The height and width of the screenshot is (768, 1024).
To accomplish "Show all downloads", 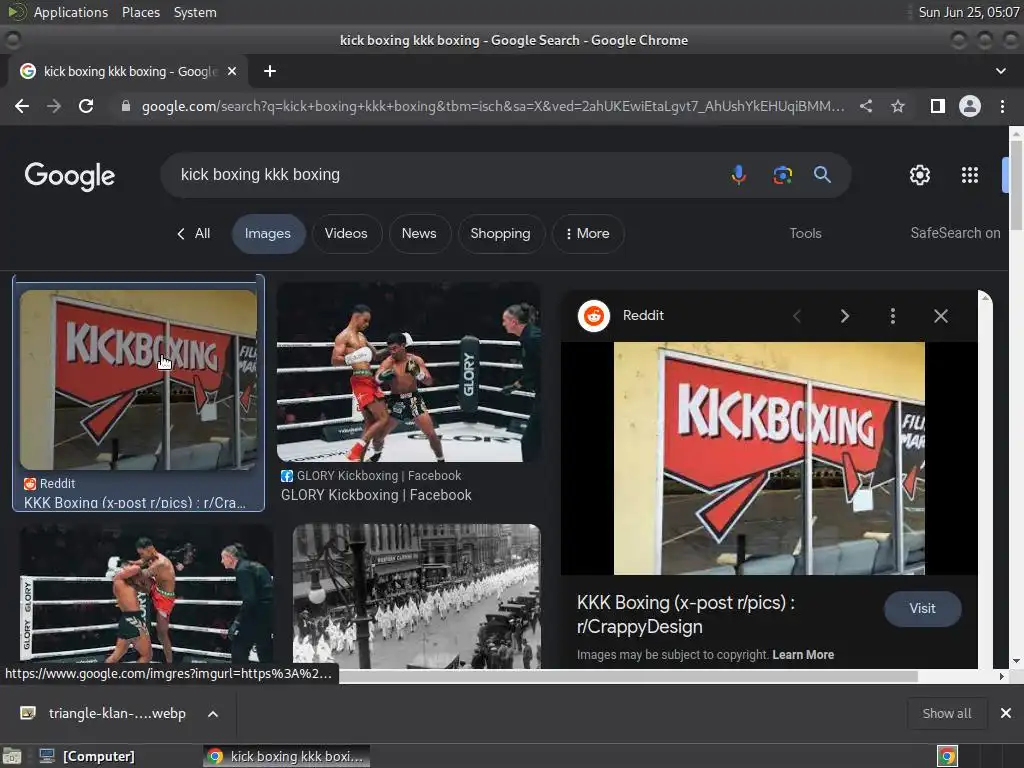I will click(946, 713).
